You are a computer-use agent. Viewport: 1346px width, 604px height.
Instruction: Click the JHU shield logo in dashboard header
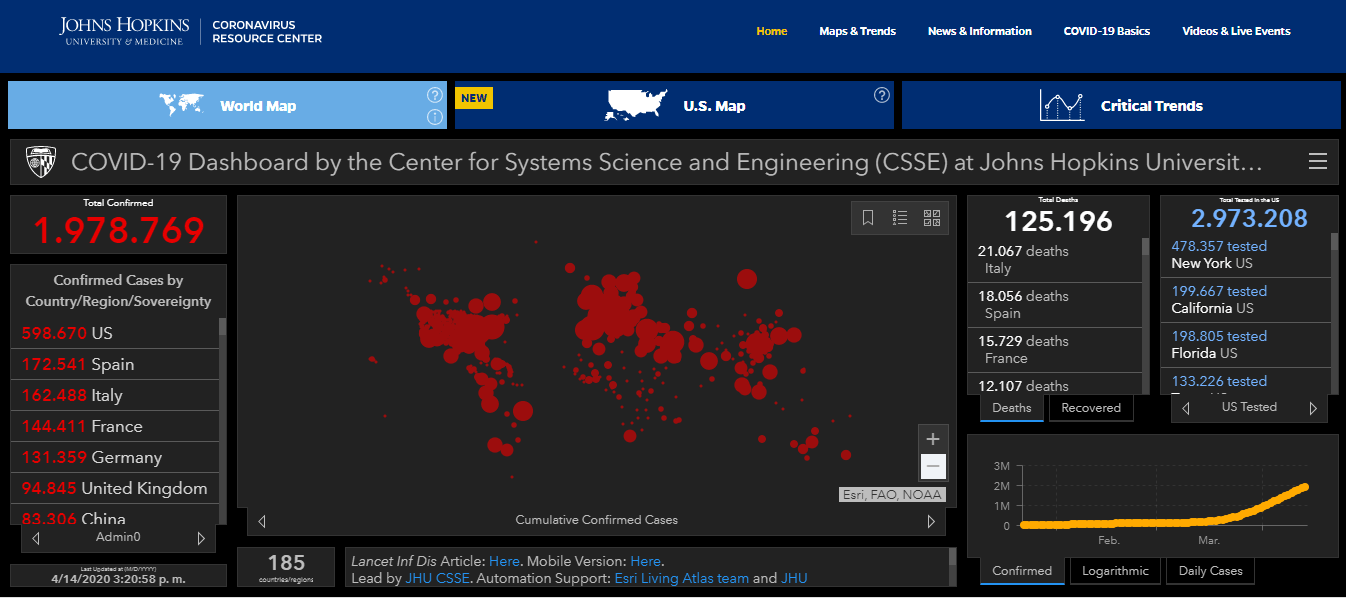point(40,161)
